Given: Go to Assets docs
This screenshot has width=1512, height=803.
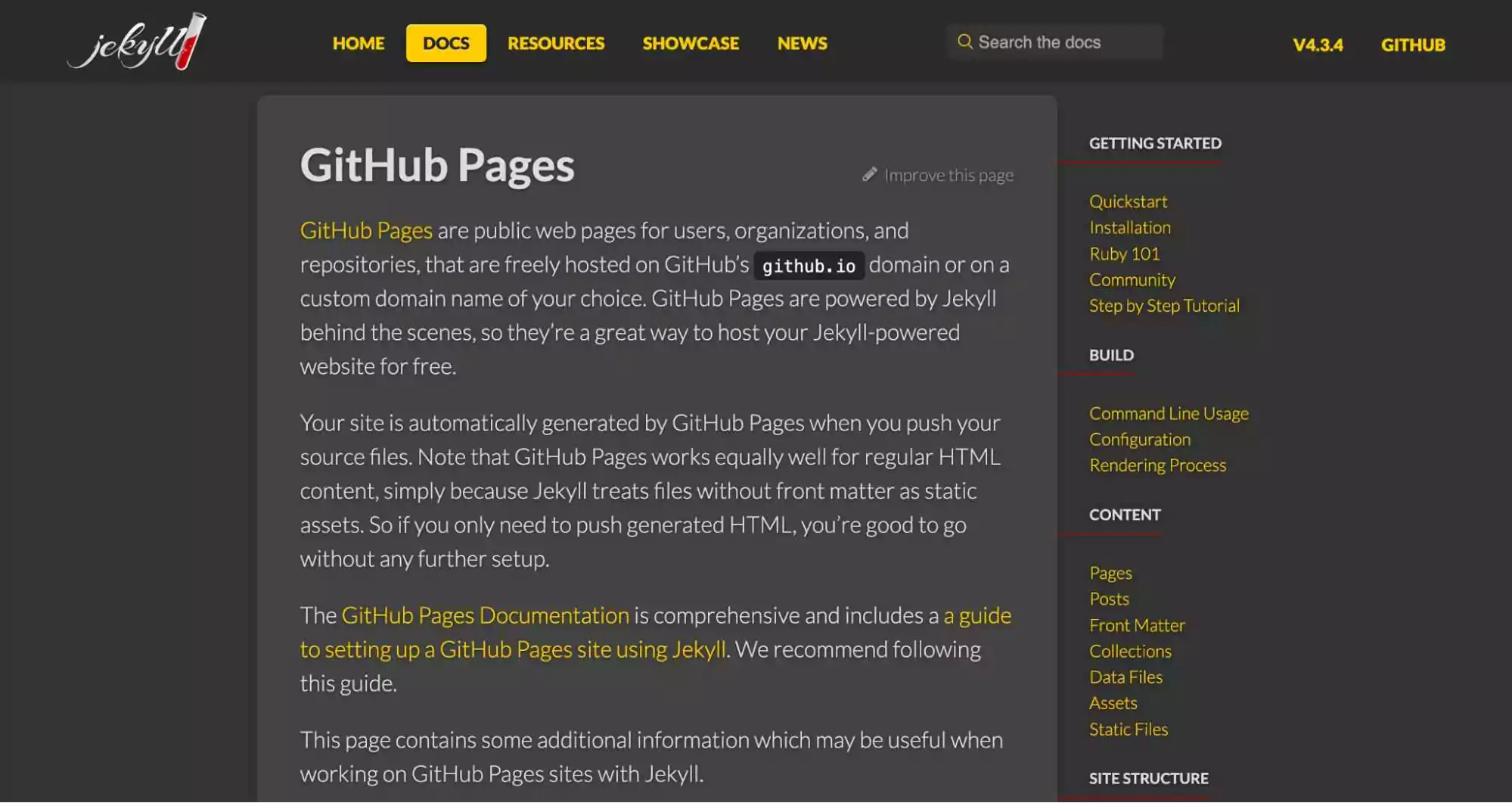Looking at the screenshot, I should click(1113, 703).
